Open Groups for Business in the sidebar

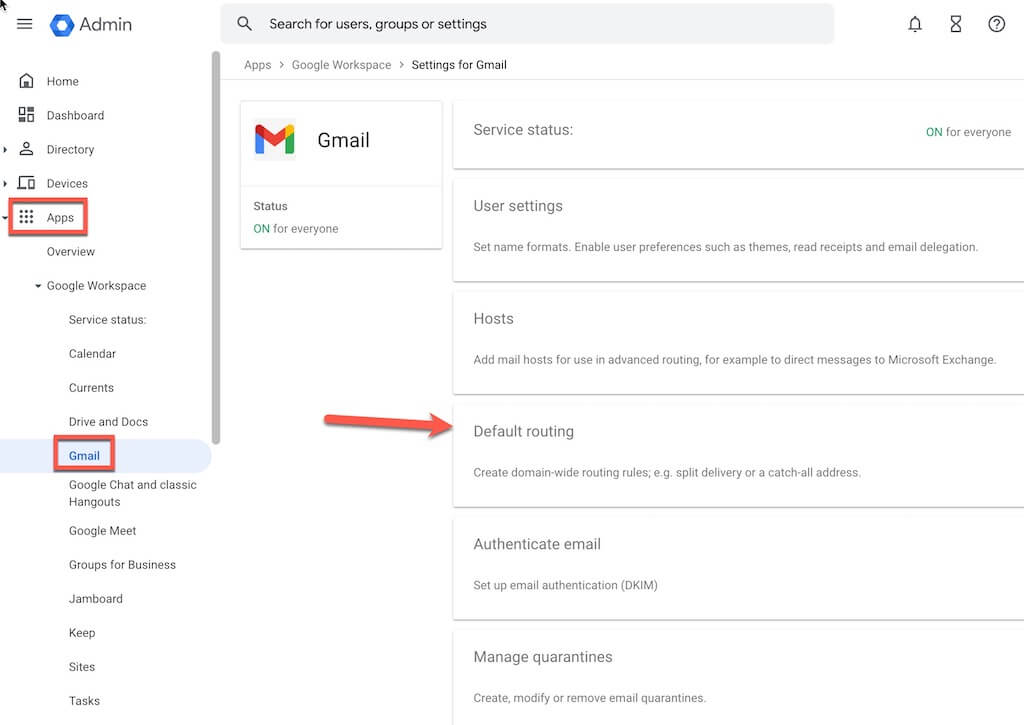tap(122, 564)
